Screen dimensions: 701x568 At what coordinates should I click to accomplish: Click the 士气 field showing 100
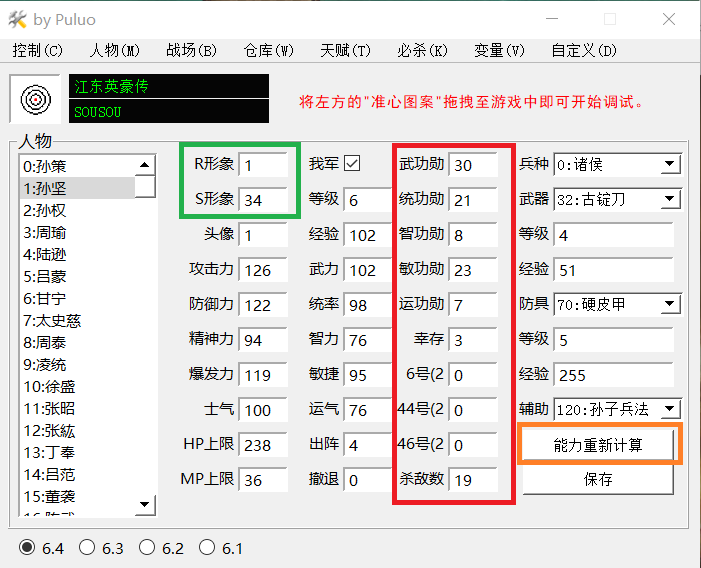pyautogui.click(x=263, y=410)
